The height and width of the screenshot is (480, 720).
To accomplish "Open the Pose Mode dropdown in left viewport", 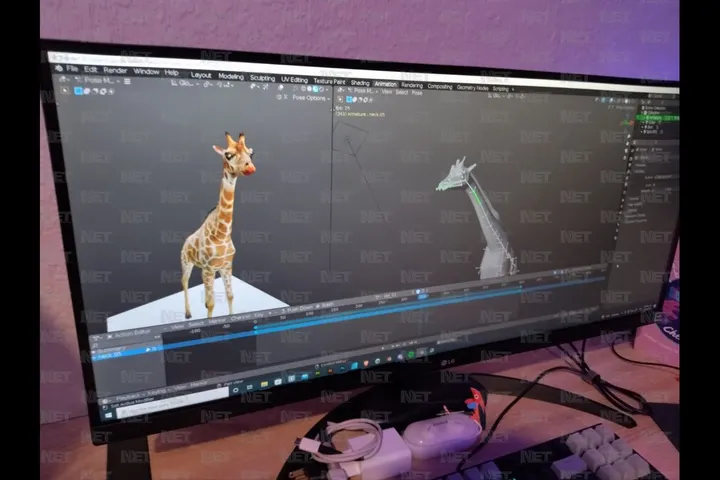I will (97, 80).
